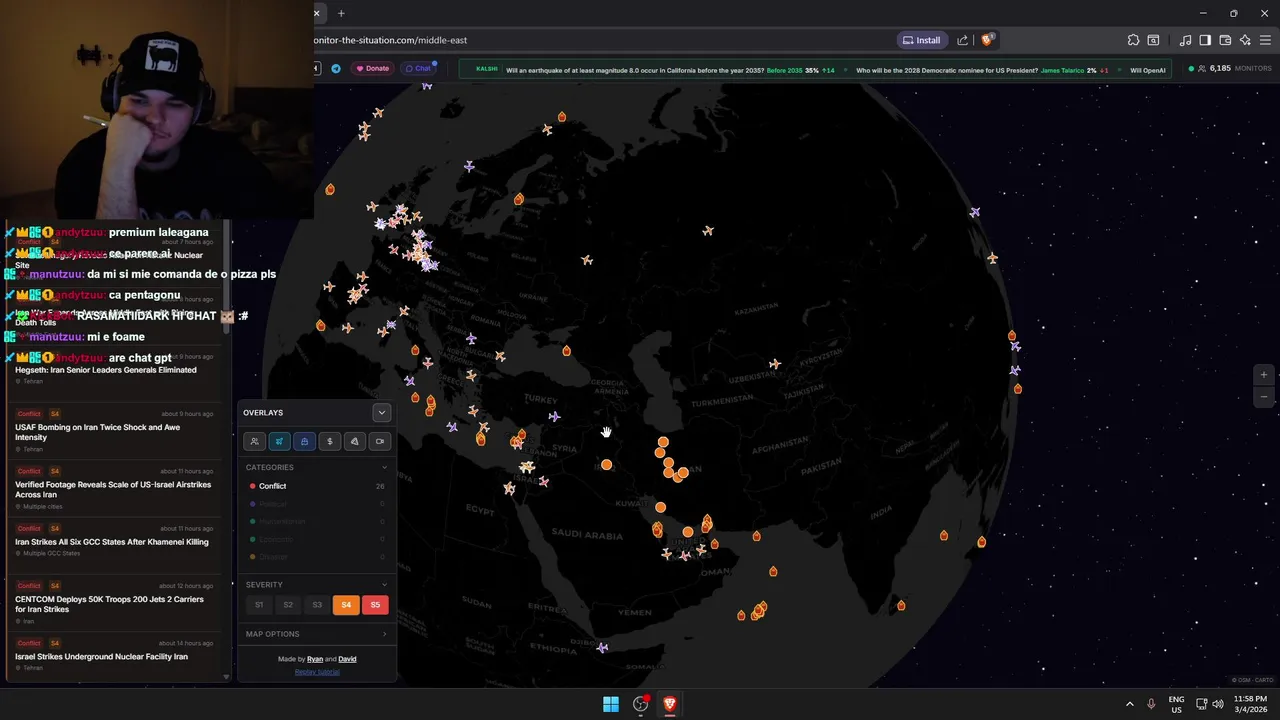
Task: Expand Map Options
Action: click(x=316, y=634)
